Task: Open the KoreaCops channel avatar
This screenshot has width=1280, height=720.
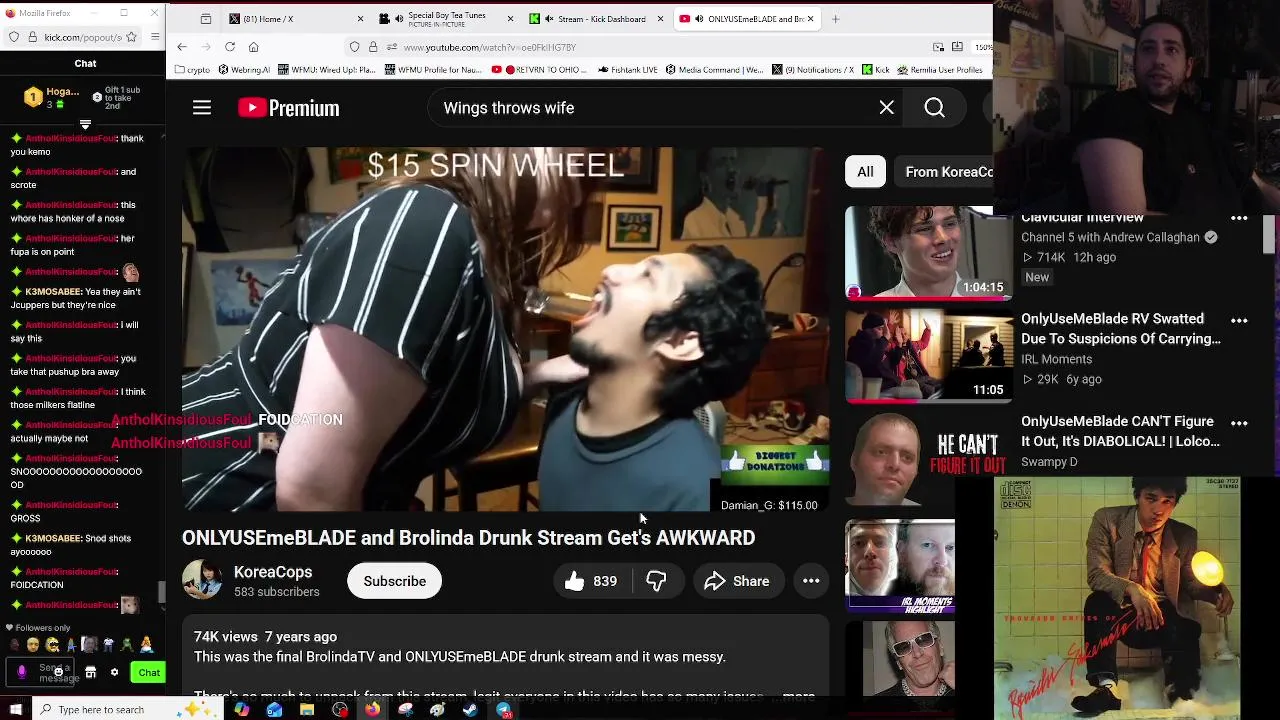Action: [x=202, y=580]
